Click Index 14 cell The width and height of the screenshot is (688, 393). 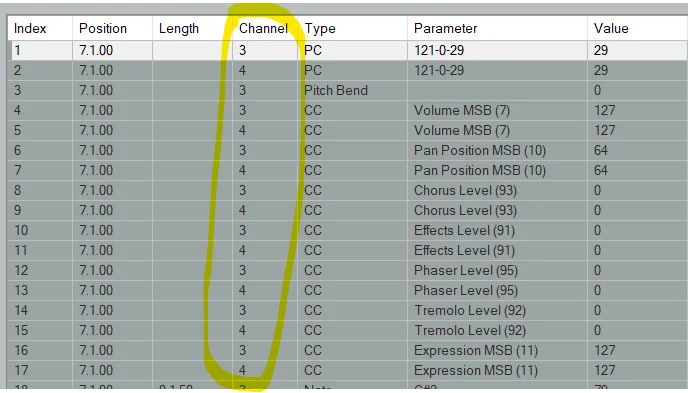pyautogui.click(x=40, y=310)
